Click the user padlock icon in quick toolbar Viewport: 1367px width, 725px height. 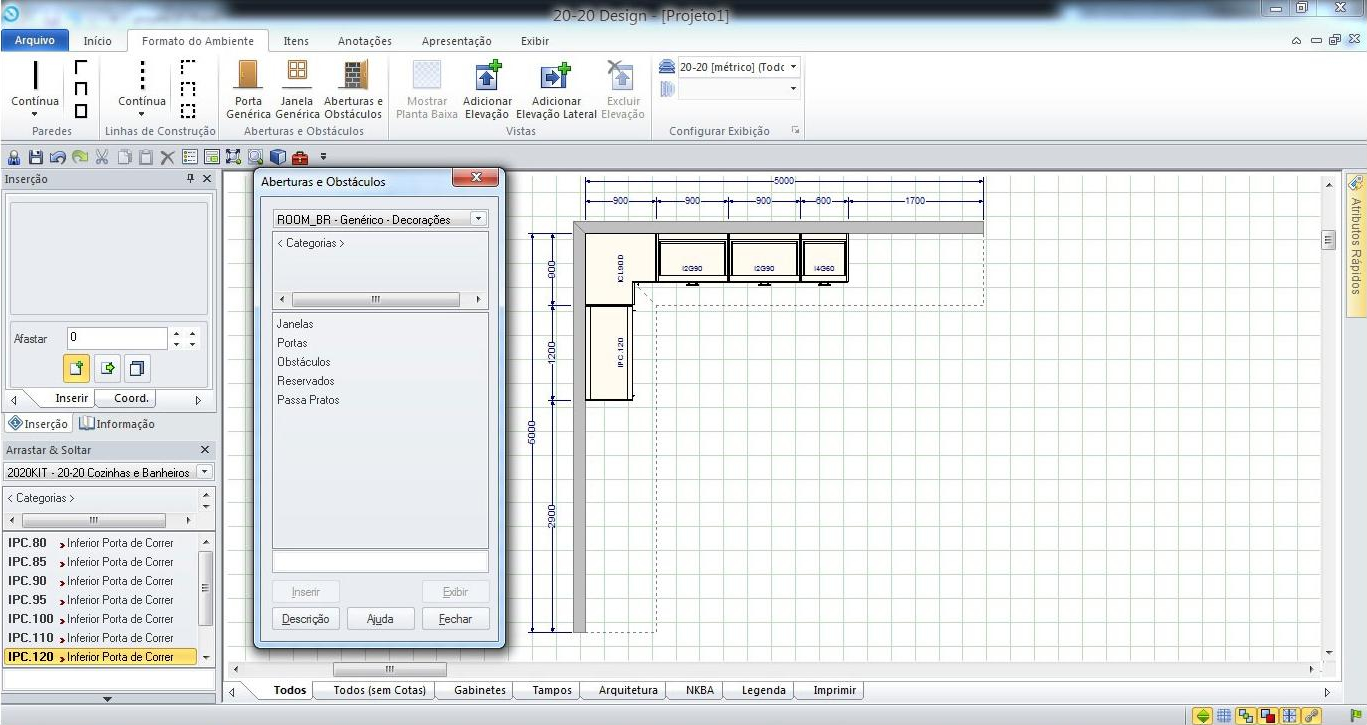click(14, 157)
